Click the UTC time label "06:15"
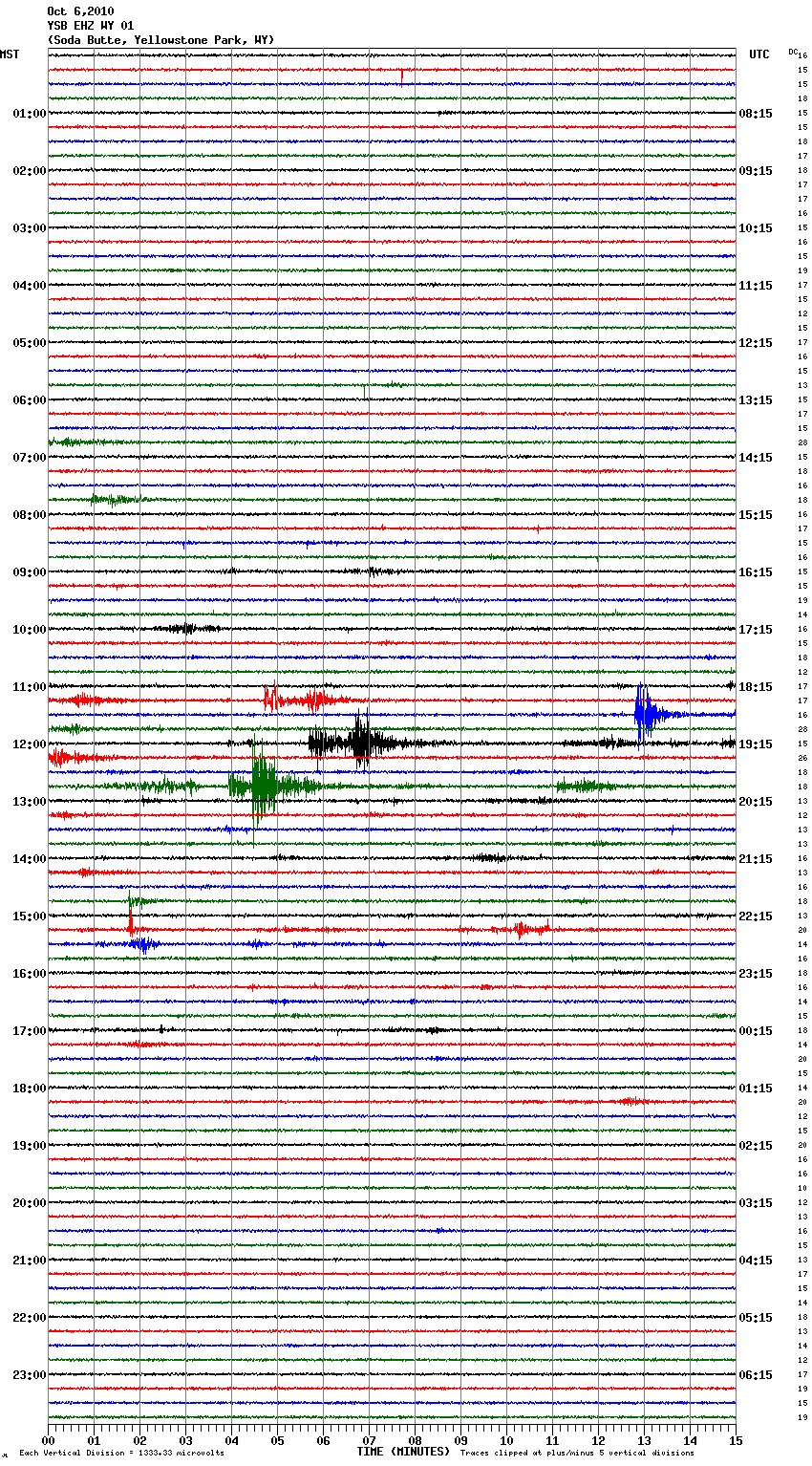812x1466 pixels. point(756,1375)
